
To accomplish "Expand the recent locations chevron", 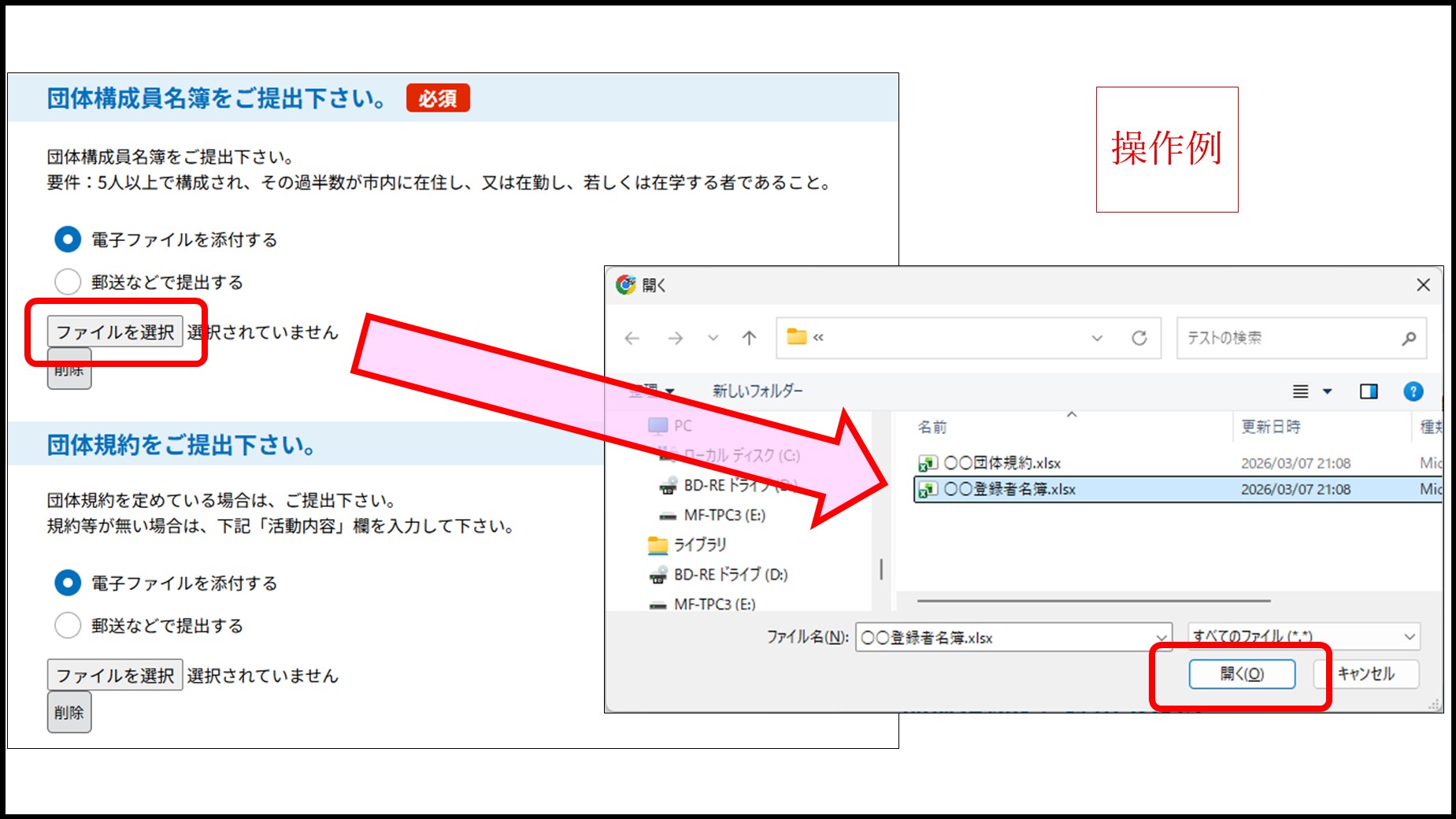I will tap(713, 339).
